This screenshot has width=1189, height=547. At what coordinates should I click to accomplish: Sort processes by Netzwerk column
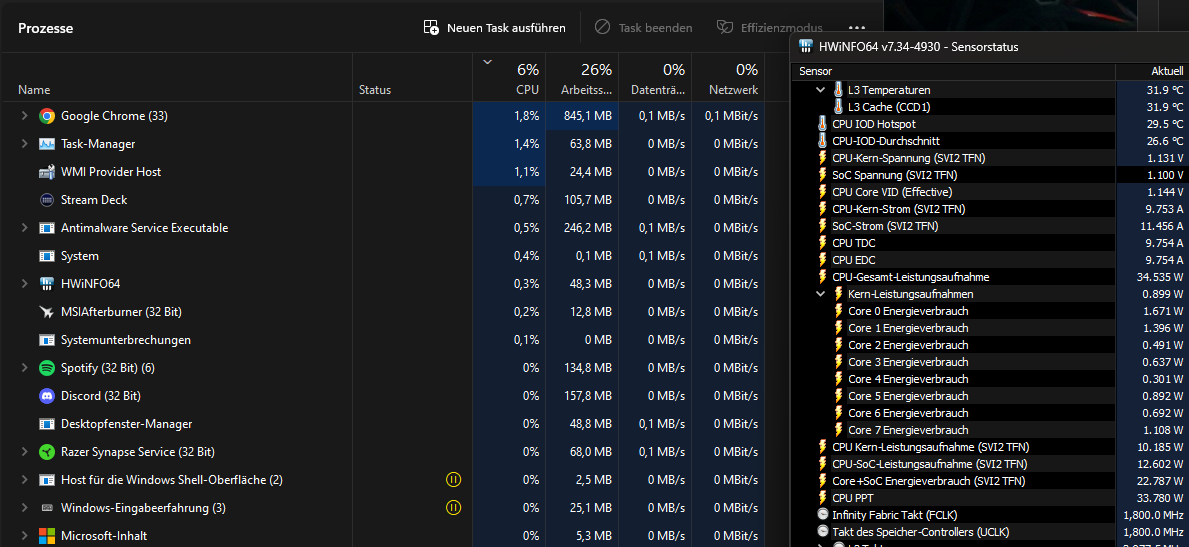pyautogui.click(x=727, y=77)
